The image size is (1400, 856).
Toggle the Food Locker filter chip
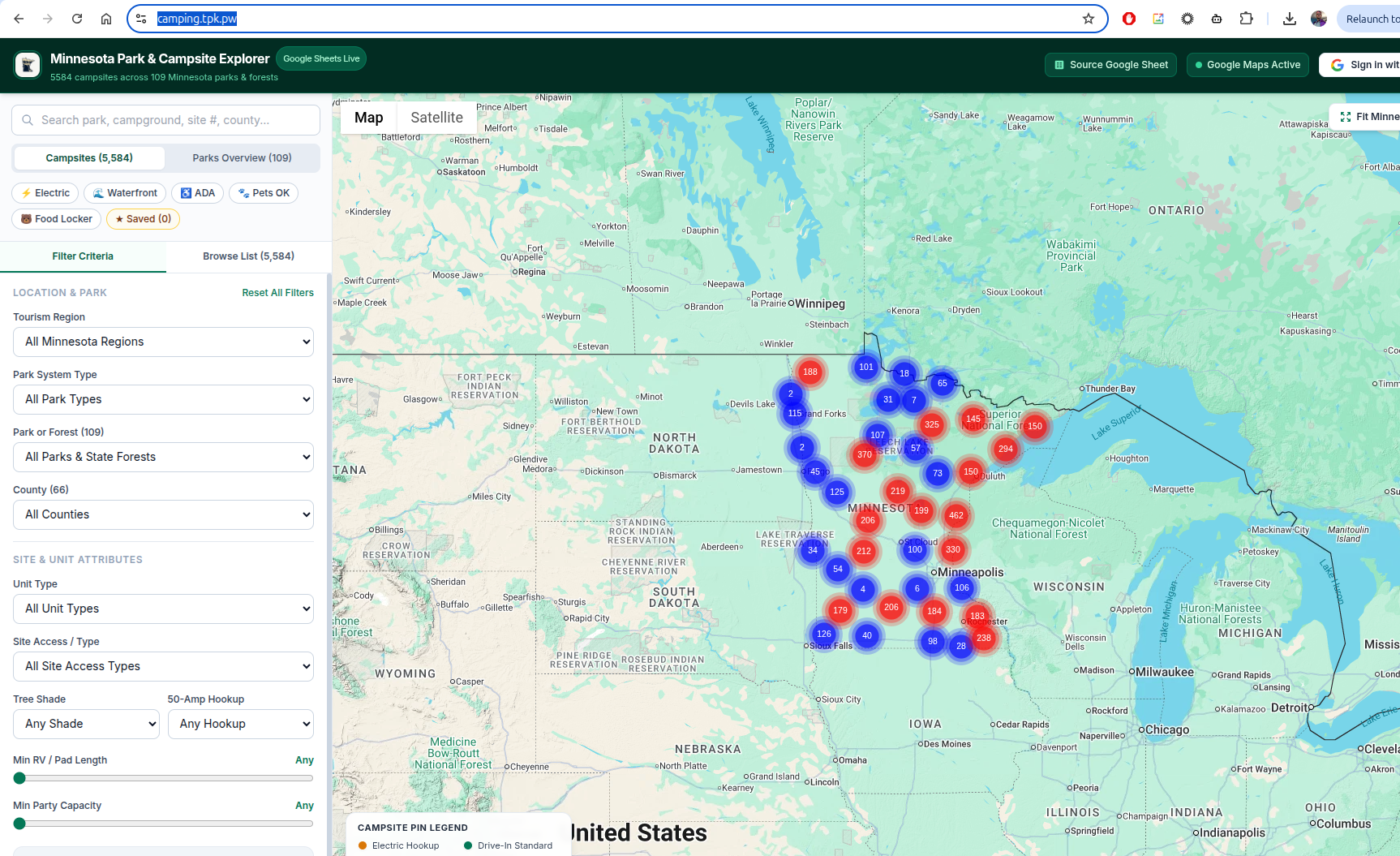(x=57, y=219)
